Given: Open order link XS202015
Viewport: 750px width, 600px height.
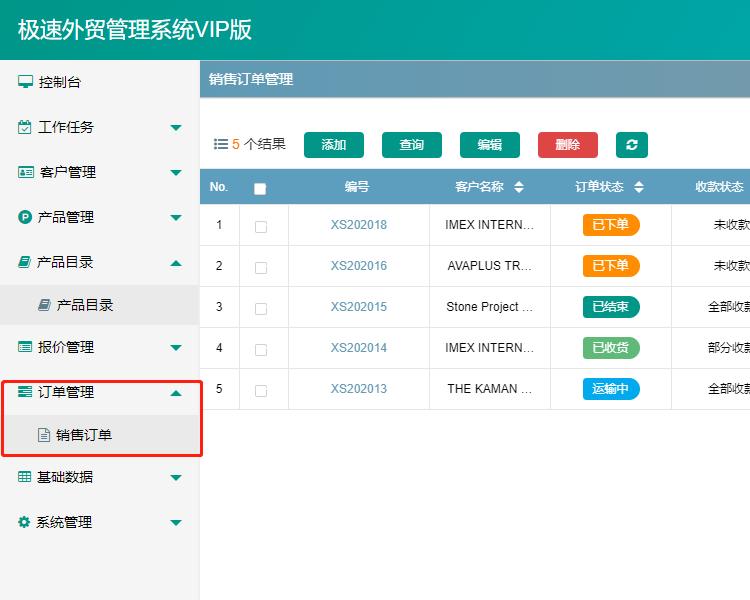Looking at the screenshot, I should [359, 307].
